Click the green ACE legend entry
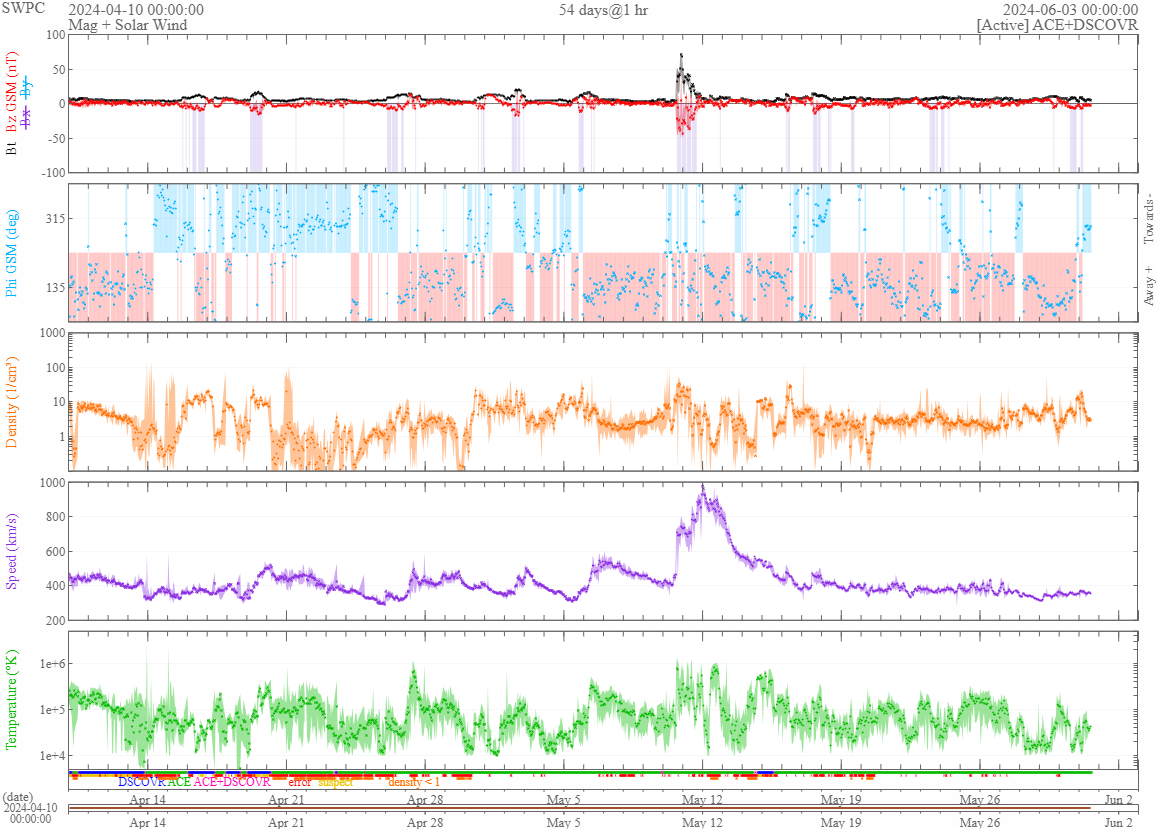 coord(179,782)
